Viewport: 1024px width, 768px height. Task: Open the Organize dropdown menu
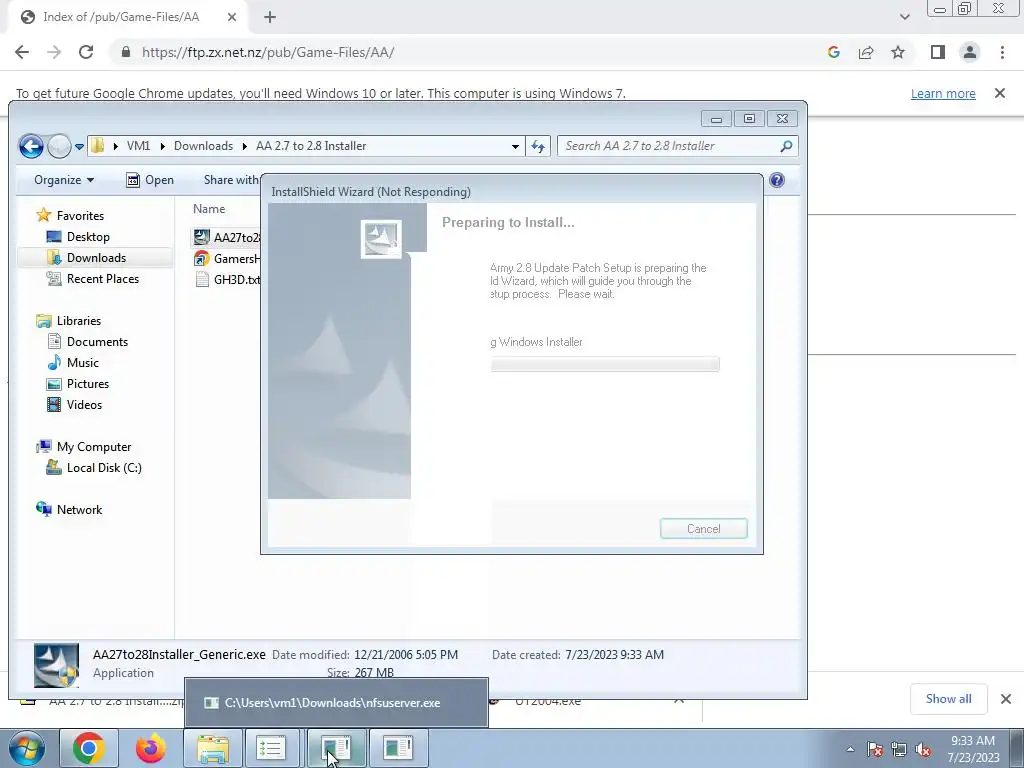pos(64,180)
